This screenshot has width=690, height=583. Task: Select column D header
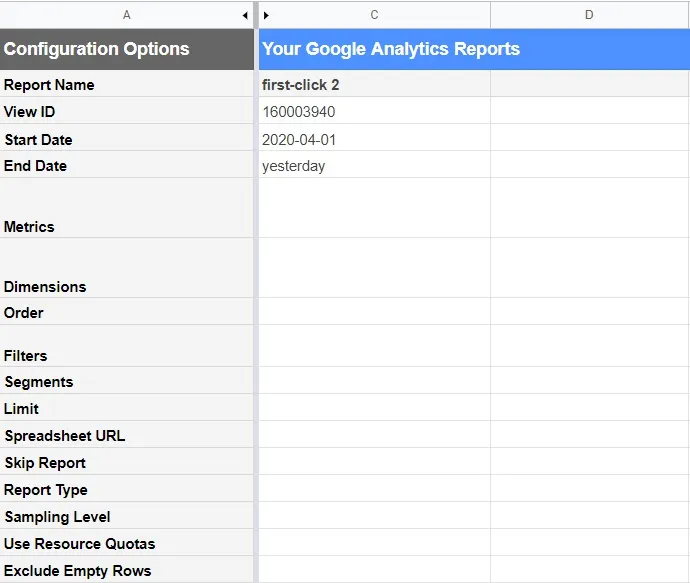click(590, 15)
